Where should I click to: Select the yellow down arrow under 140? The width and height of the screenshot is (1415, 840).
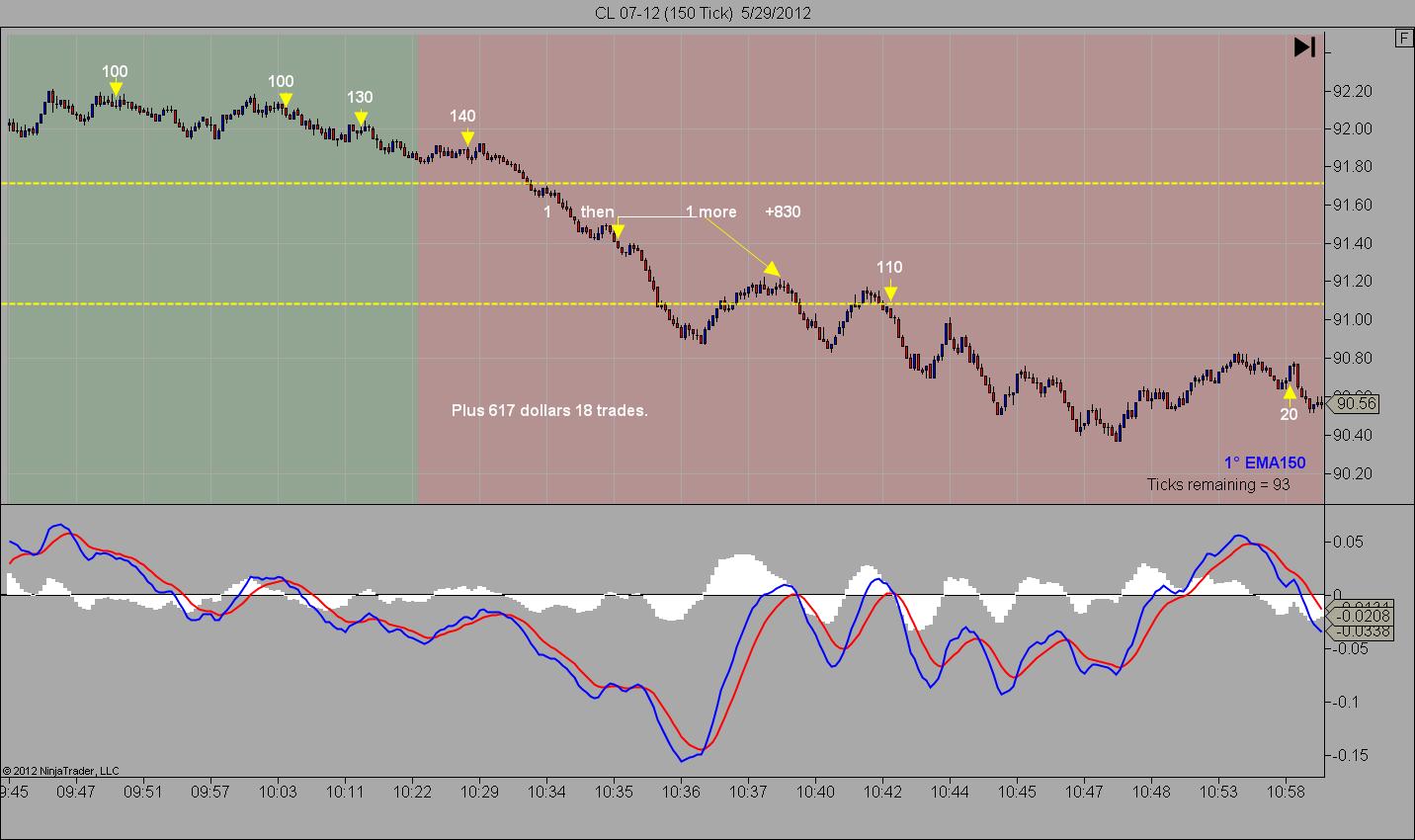click(x=467, y=138)
